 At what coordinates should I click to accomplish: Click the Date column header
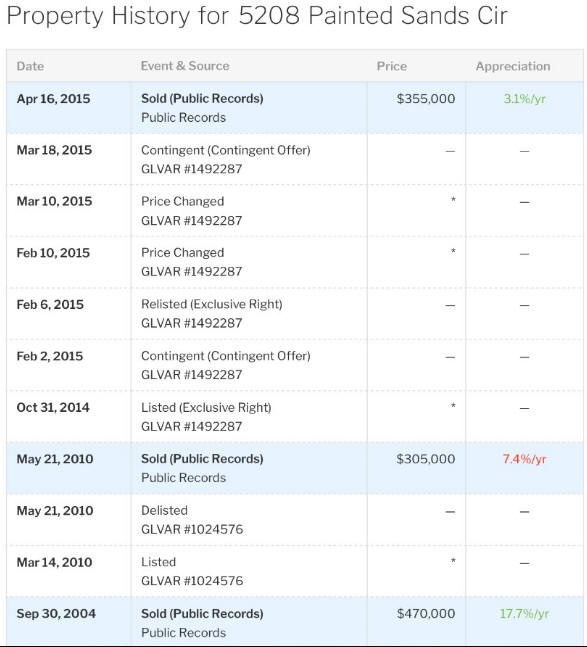click(x=30, y=66)
